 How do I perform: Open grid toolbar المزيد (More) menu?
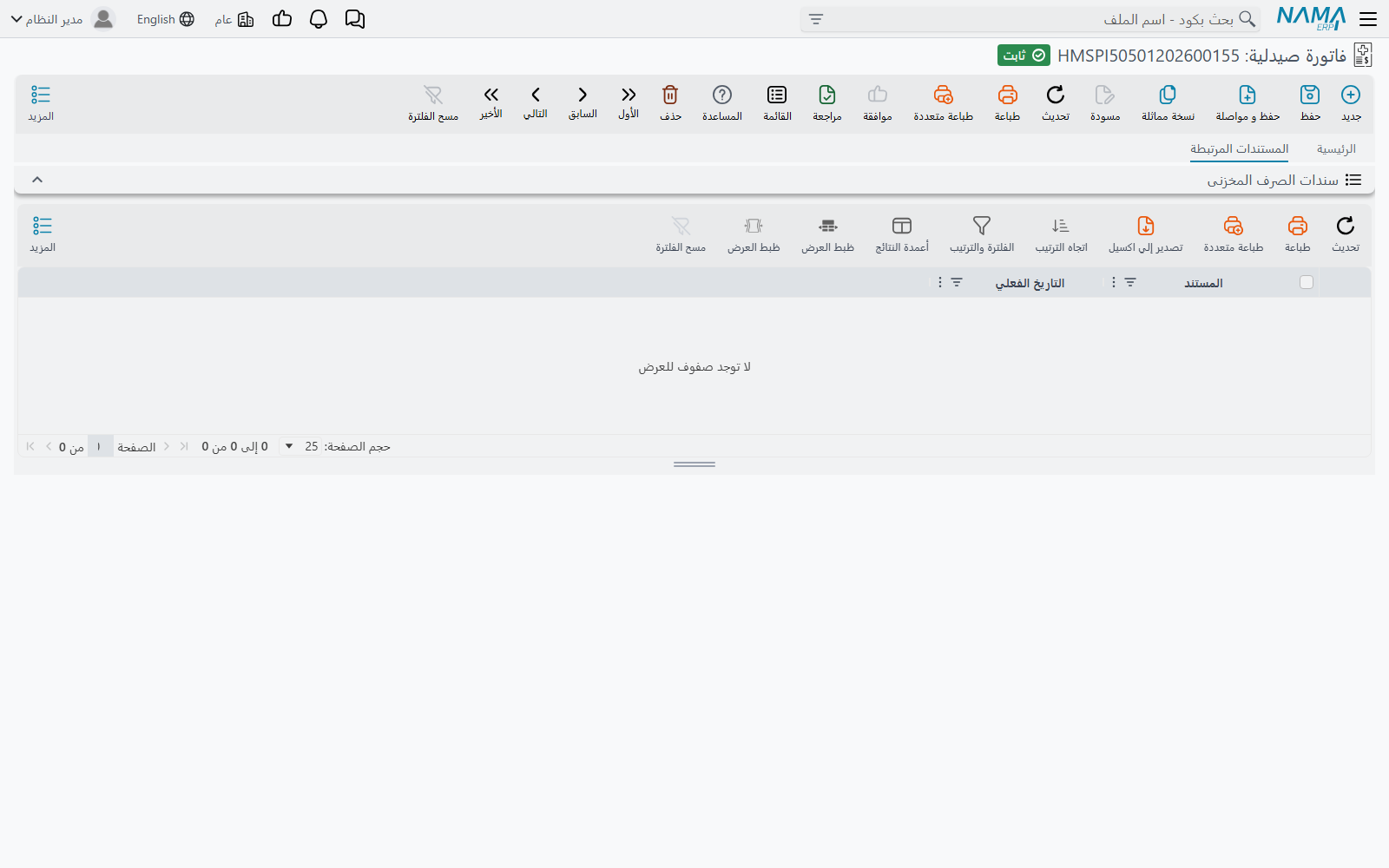tap(43, 233)
